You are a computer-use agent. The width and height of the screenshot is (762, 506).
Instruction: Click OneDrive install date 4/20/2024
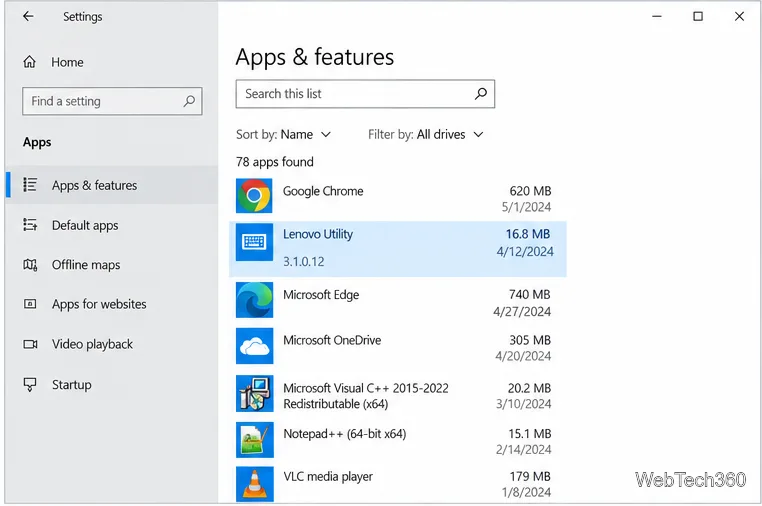pos(523,356)
